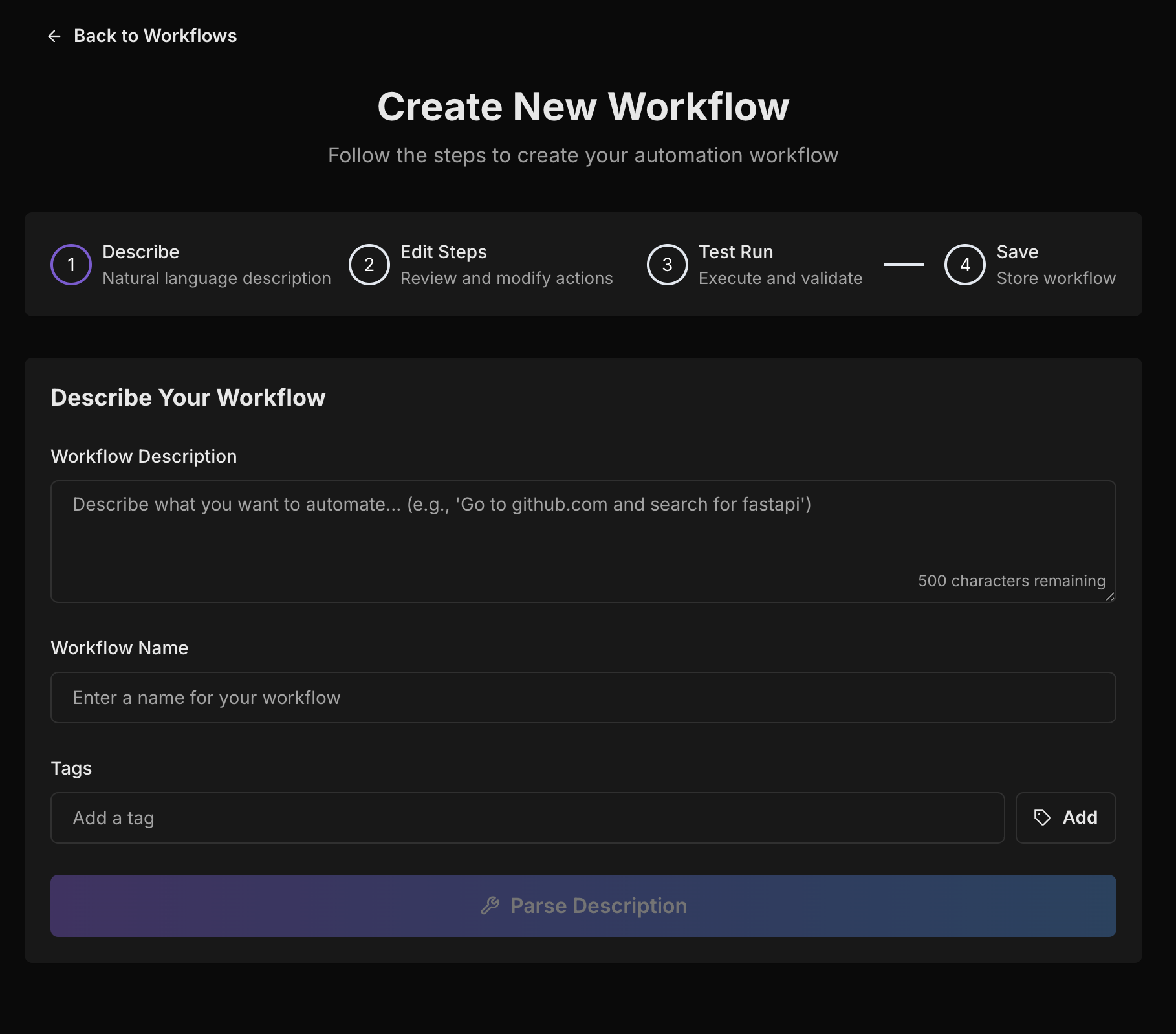This screenshot has width=1176, height=1034.
Task: Click the Workflow Name input field
Action: (582, 698)
